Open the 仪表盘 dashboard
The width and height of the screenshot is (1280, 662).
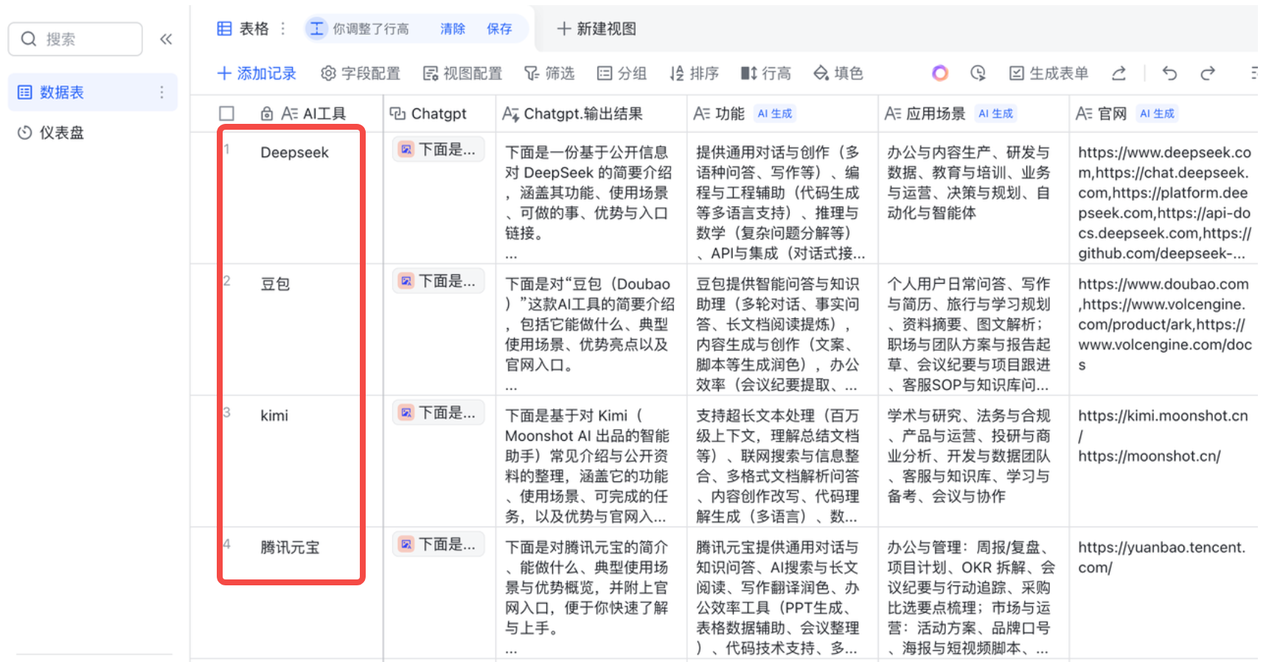click(x=92, y=132)
